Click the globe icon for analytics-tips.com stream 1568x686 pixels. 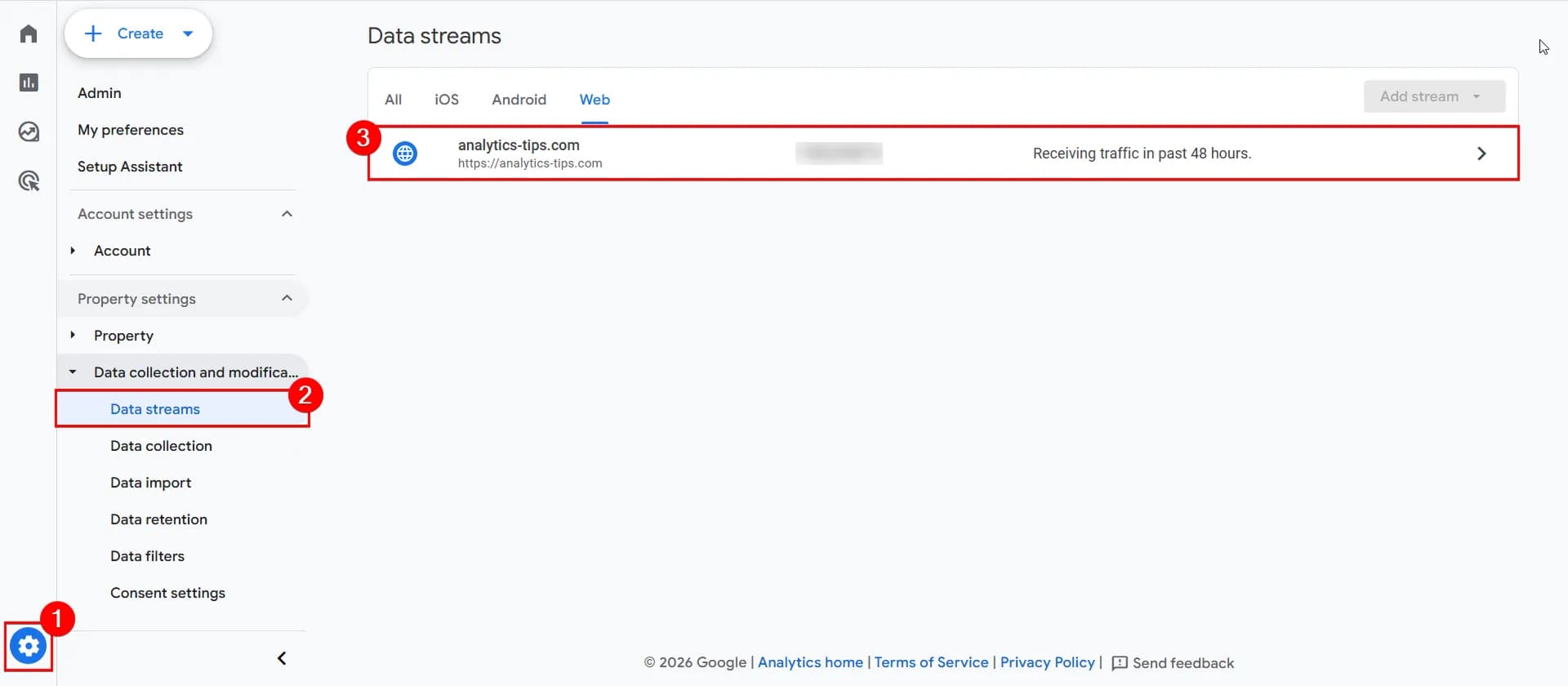pos(405,154)
